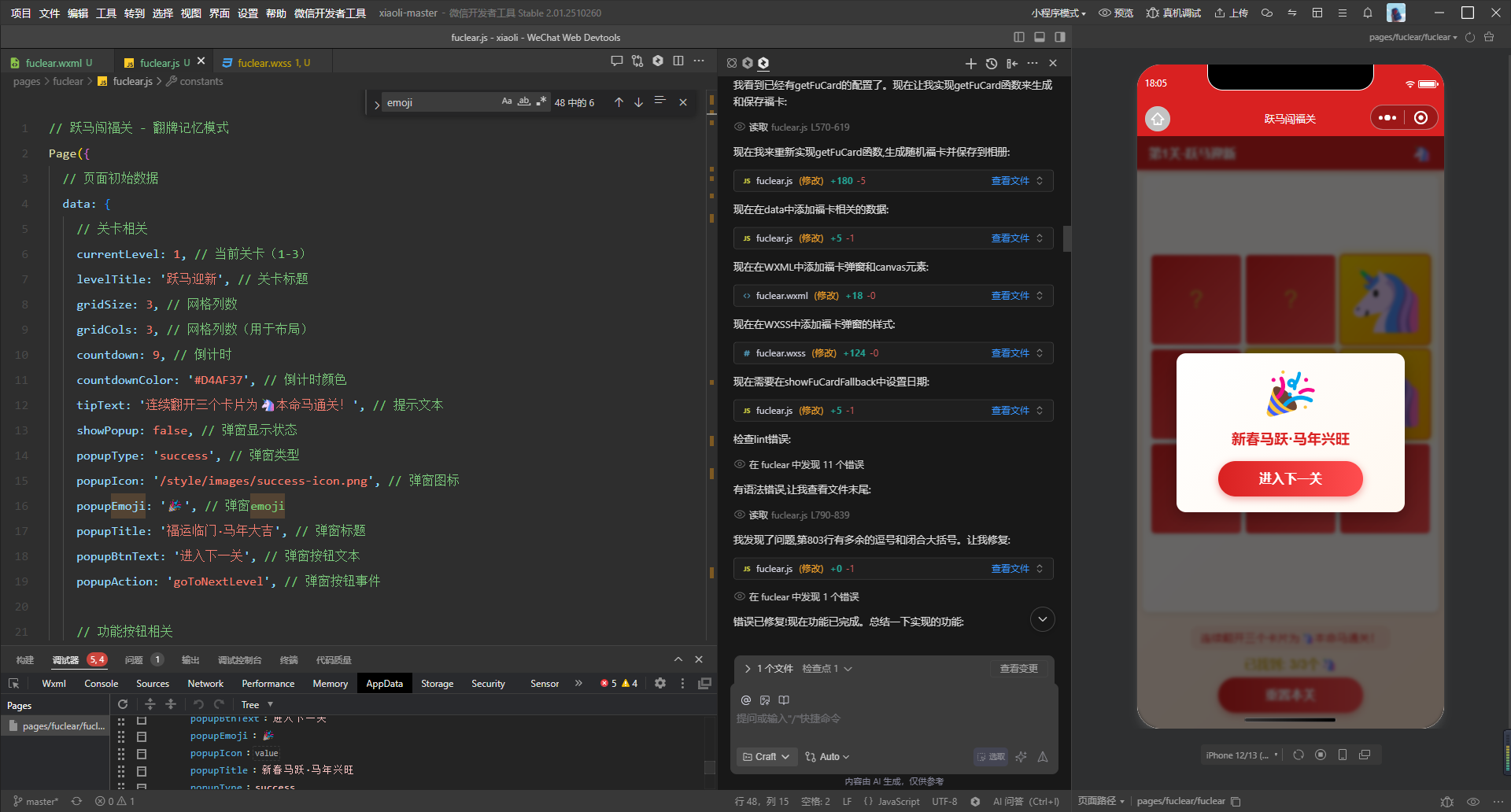
Task: Open the debugger more-options vertical dots
Action: click(x=682, y=683)
